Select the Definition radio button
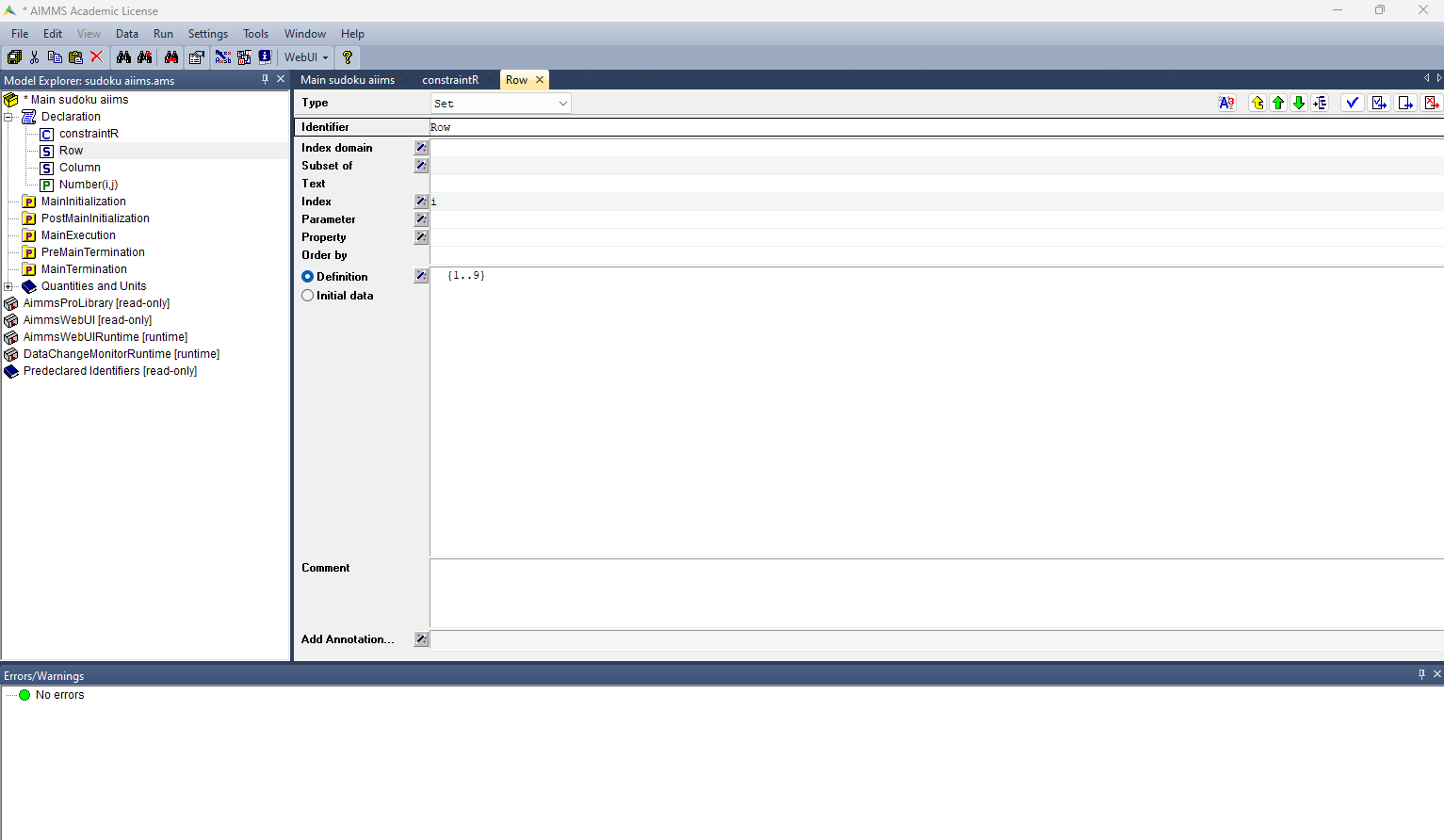Viewport: 1444px width, 840px height. [307, 277]
